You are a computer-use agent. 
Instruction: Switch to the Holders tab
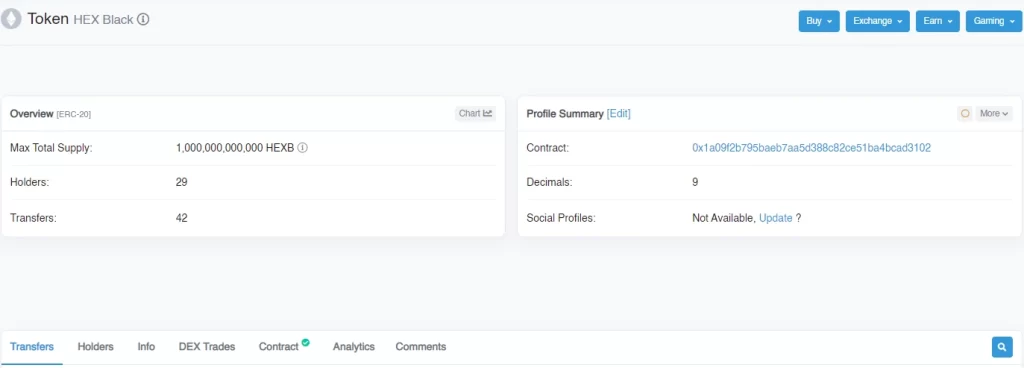coord(95,346)
